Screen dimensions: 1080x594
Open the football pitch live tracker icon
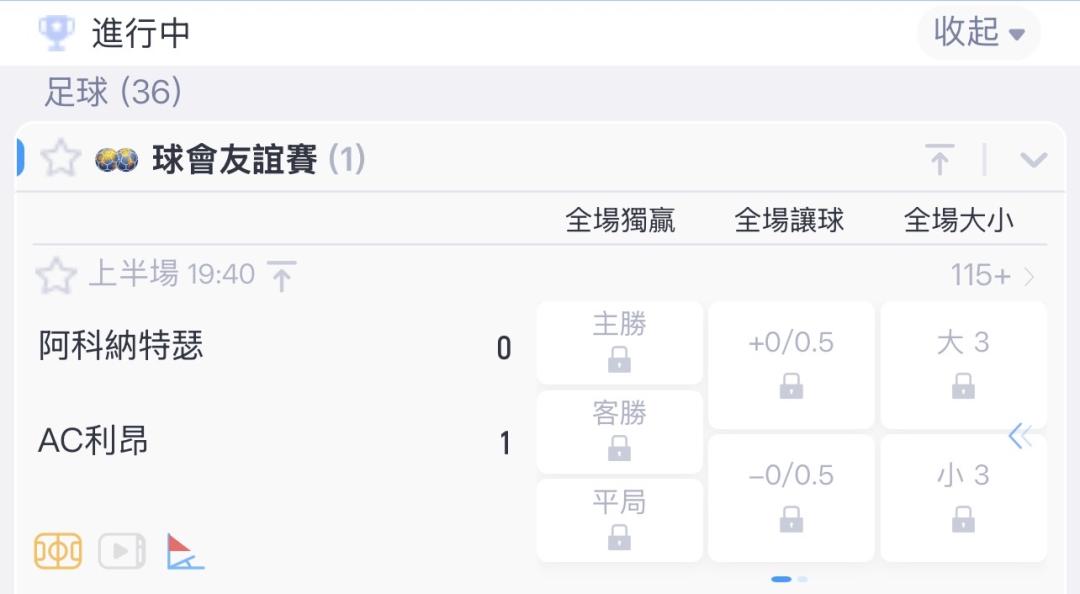coord(58,551)
